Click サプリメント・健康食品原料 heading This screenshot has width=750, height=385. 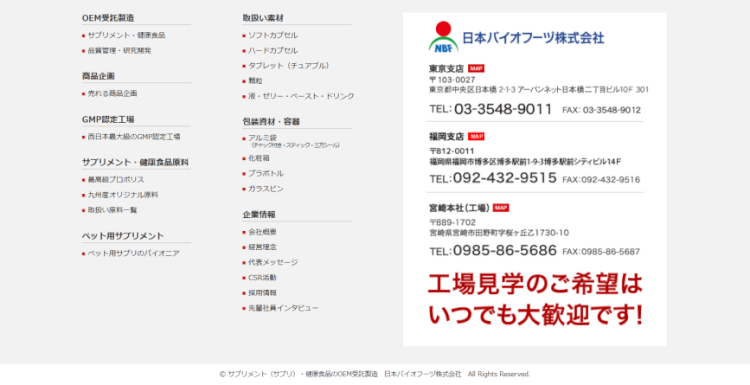click(x=135, y=163)
